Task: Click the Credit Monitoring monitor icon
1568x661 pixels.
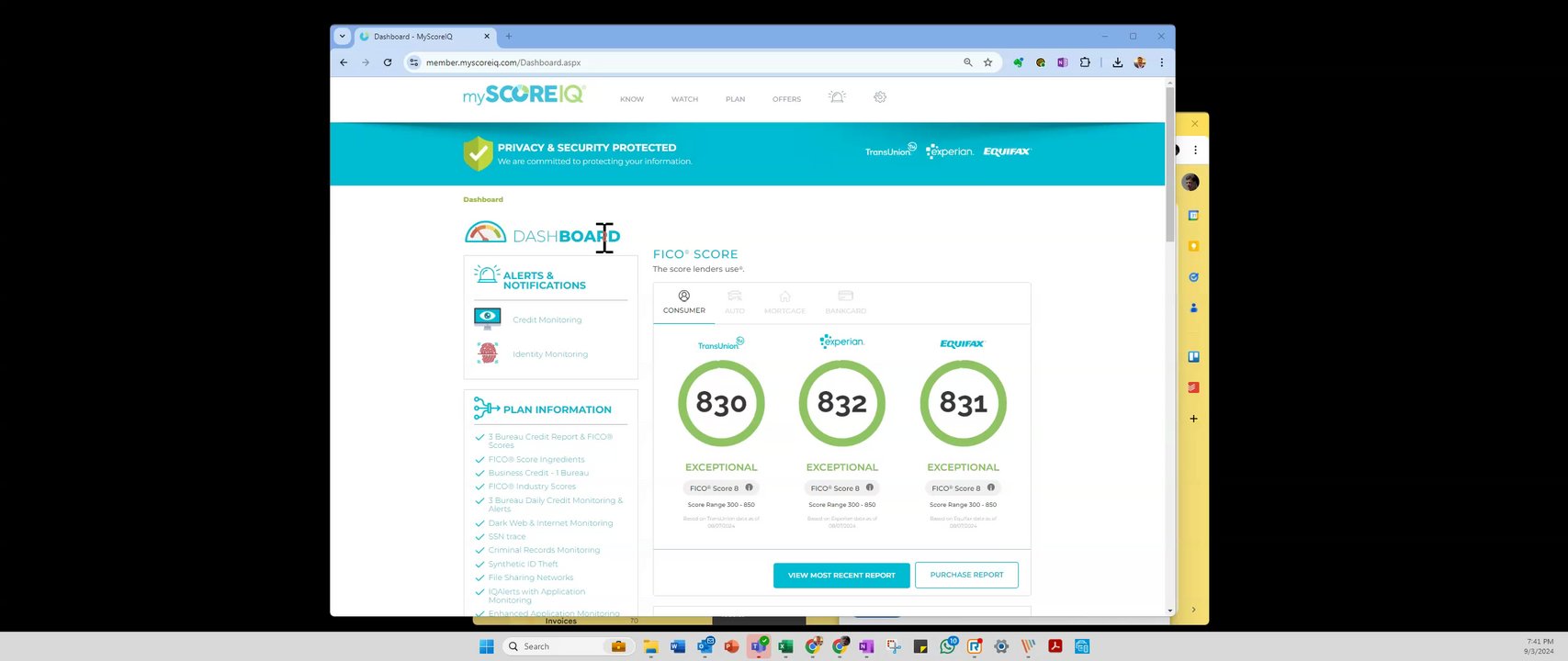Action: pos(487,319)
